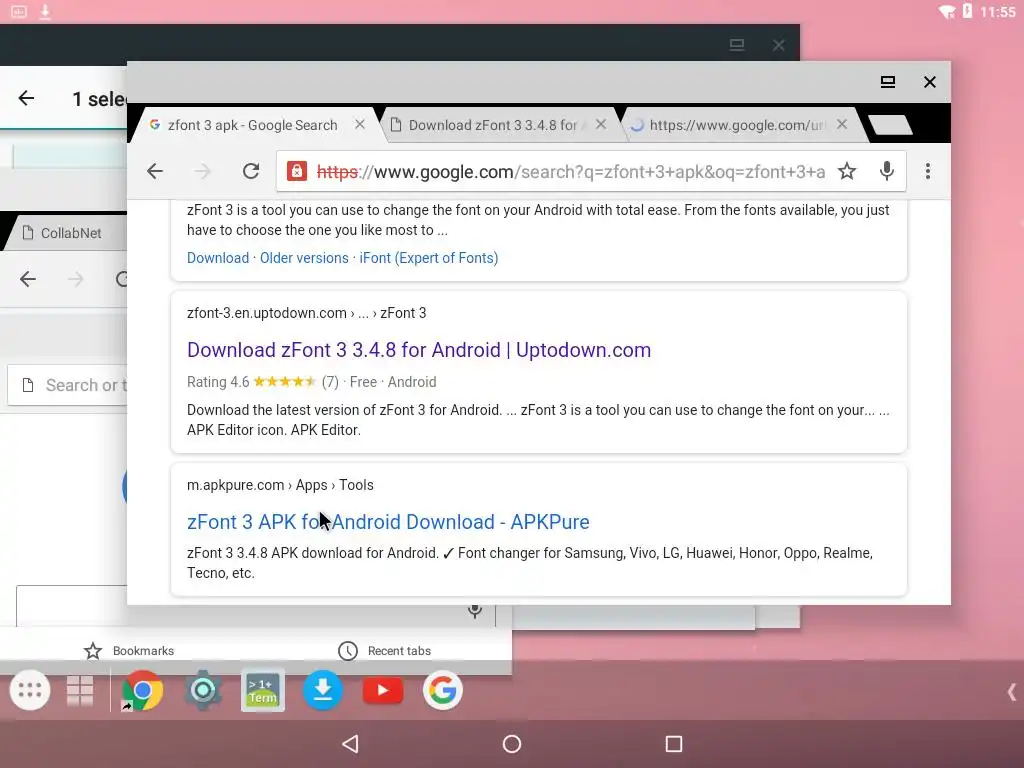Click 'Rating 4.6' stars line of Uptodown result
1024x768 pixels.
pyautogui.click(x=312, y=382)
